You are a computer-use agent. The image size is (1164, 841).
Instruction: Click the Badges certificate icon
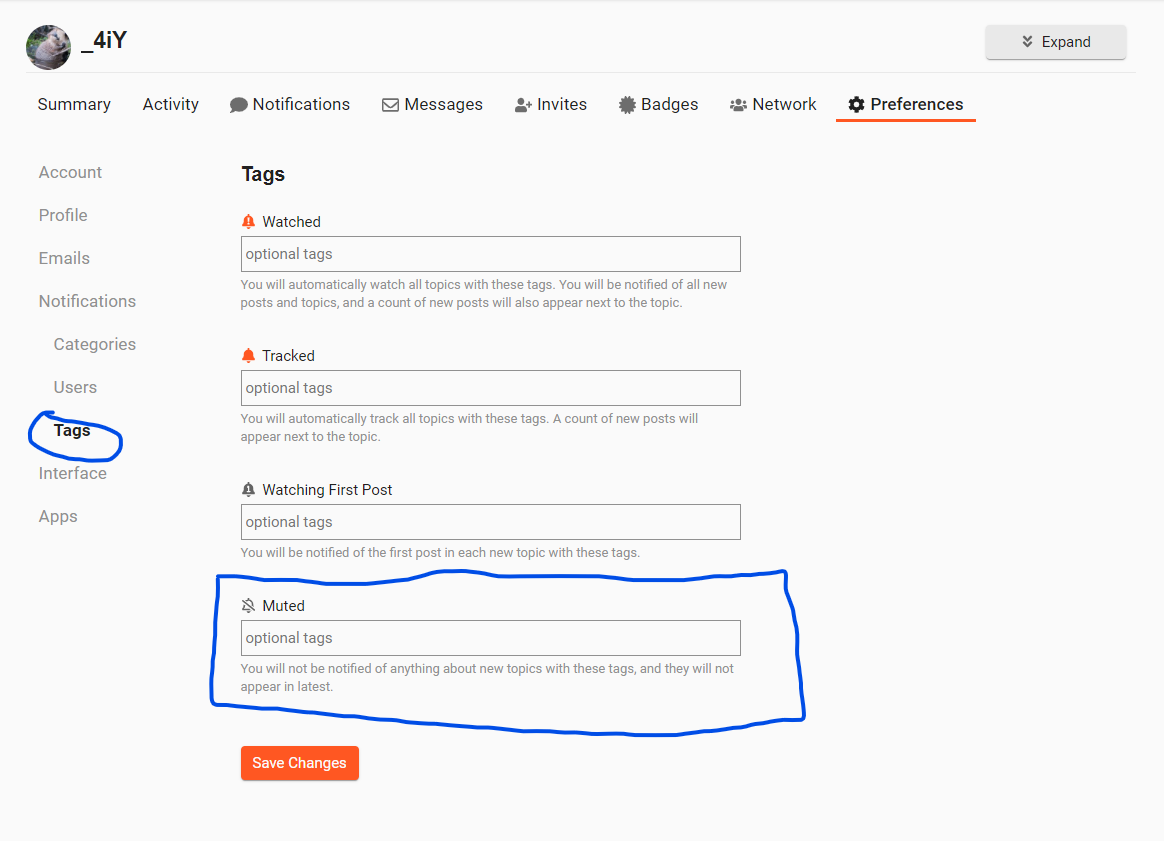[627, 105]
